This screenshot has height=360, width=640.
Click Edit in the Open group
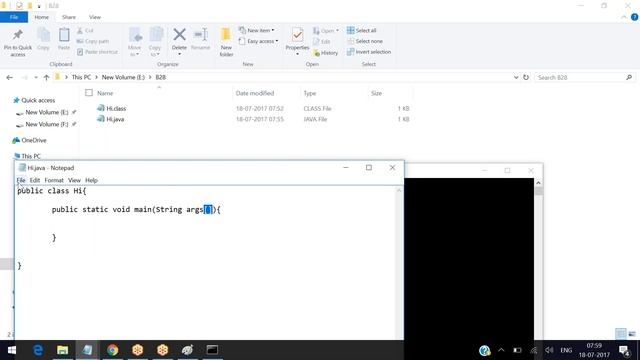322,42
